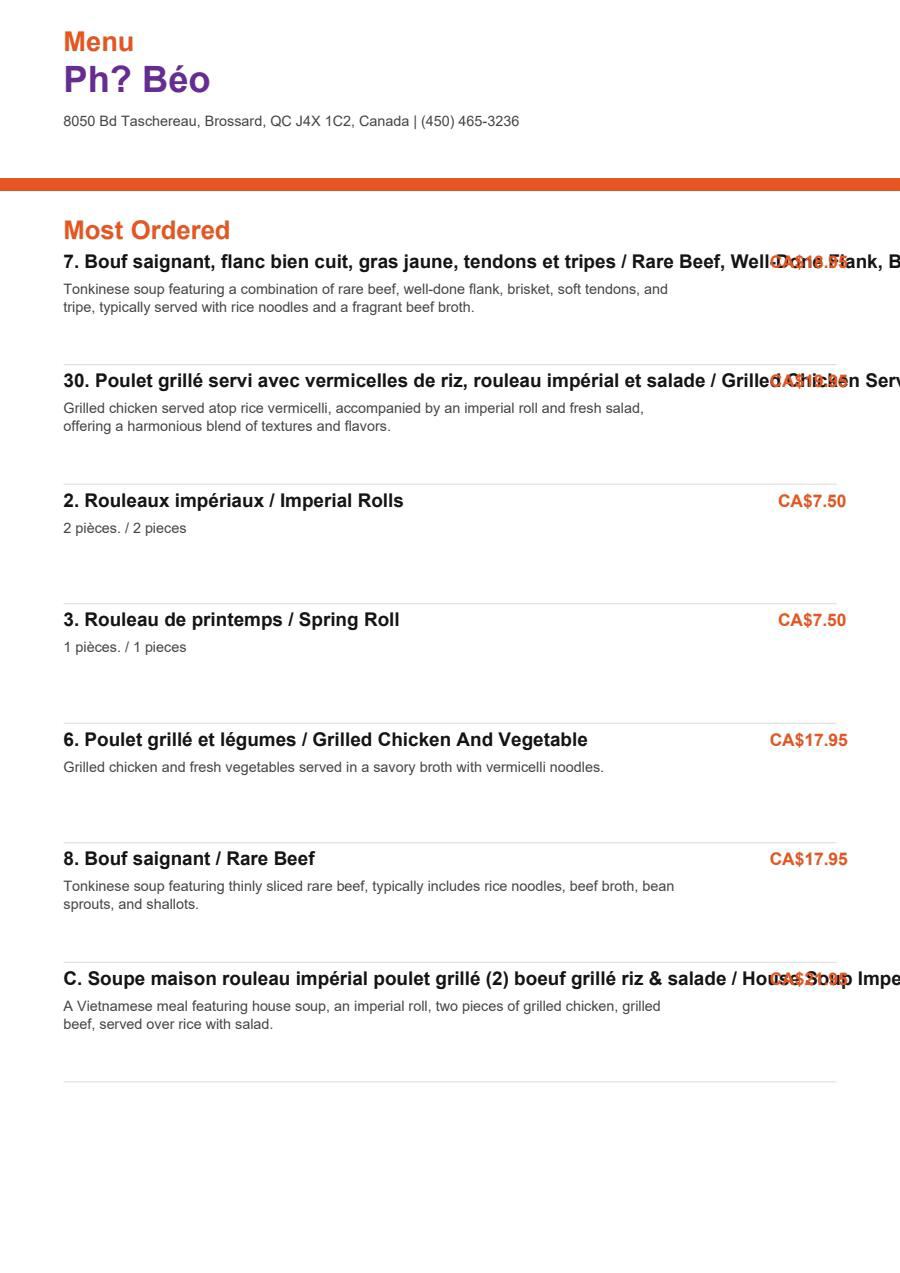Click the CA$17.95 price for Rare Beef

tap(808, 859)
